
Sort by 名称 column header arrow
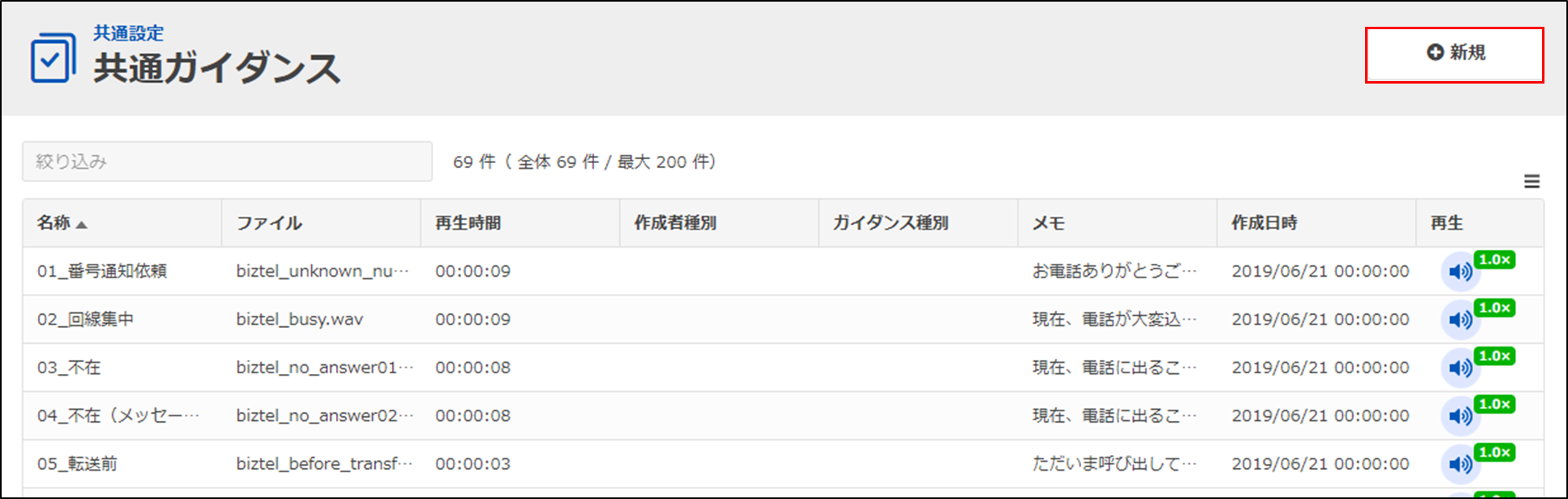(81, 224)
